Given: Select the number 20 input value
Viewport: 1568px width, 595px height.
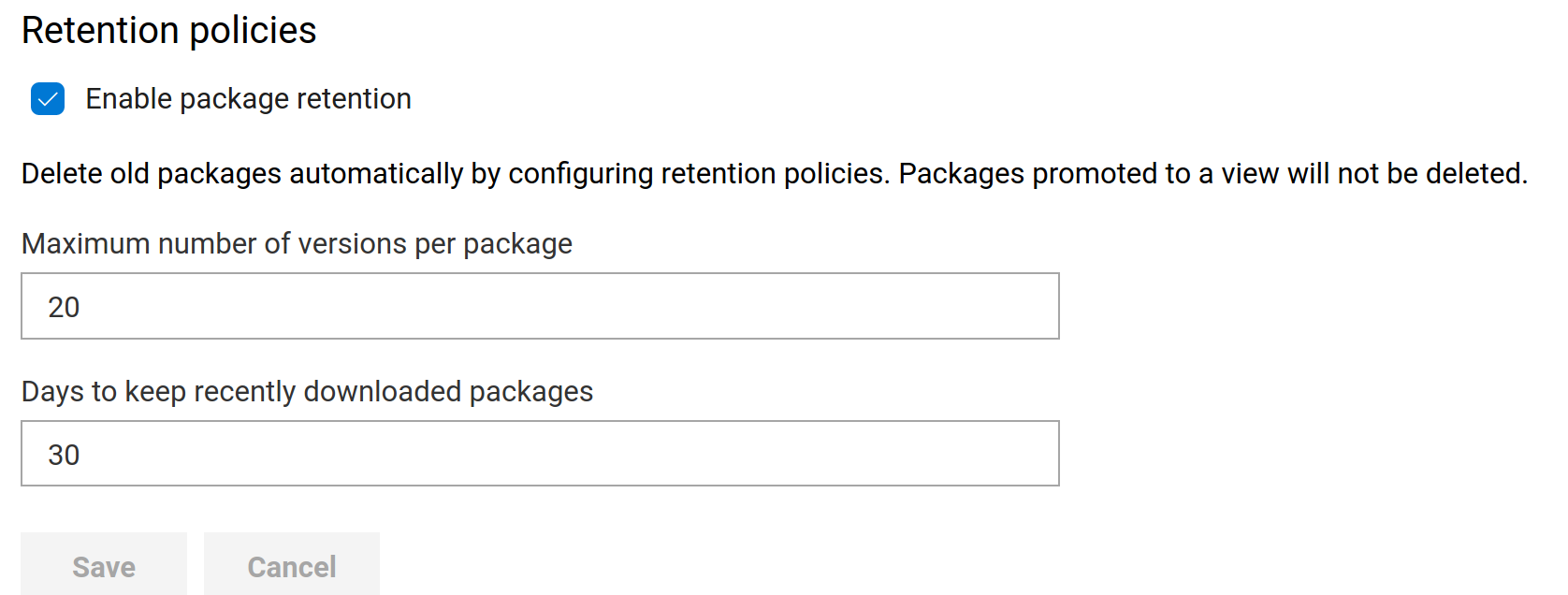Looking at the screenshot, I should [x=64, y=307].
